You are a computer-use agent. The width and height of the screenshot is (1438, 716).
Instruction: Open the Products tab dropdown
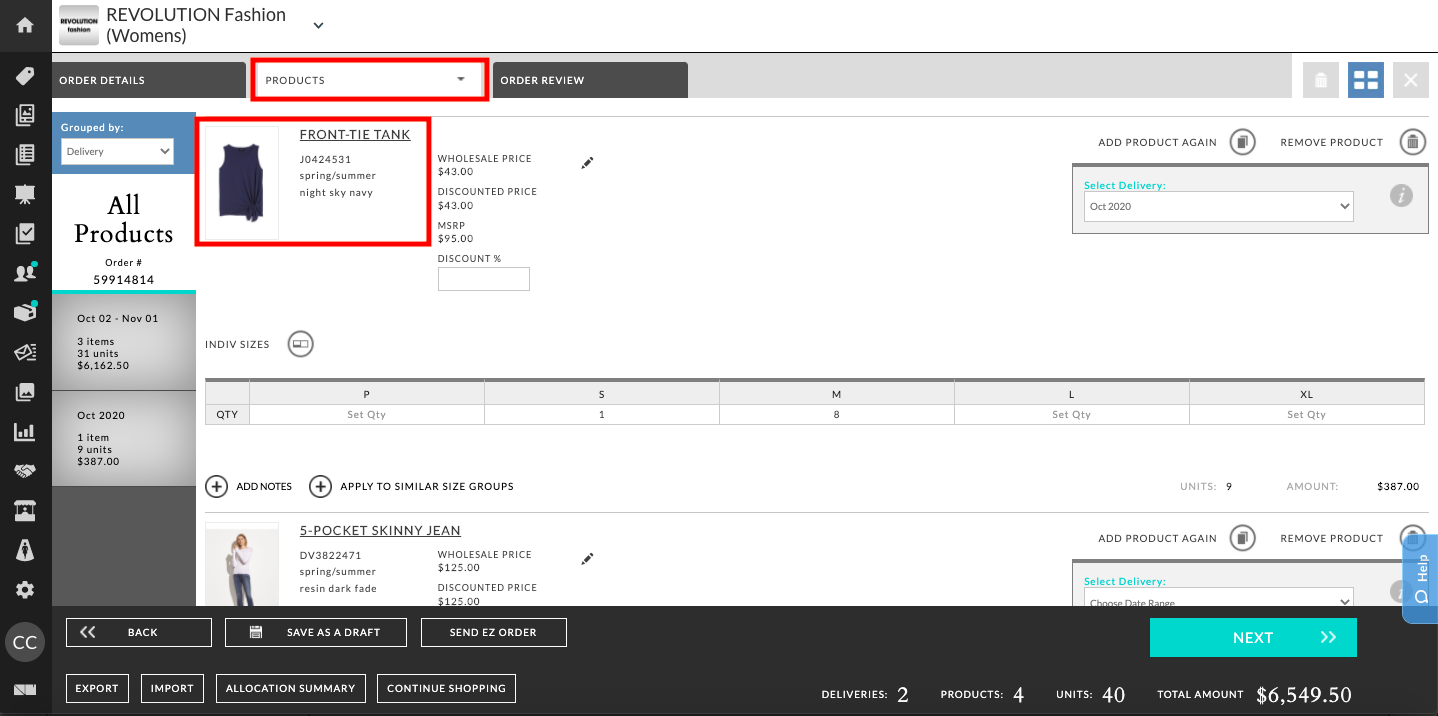point(369,80)
